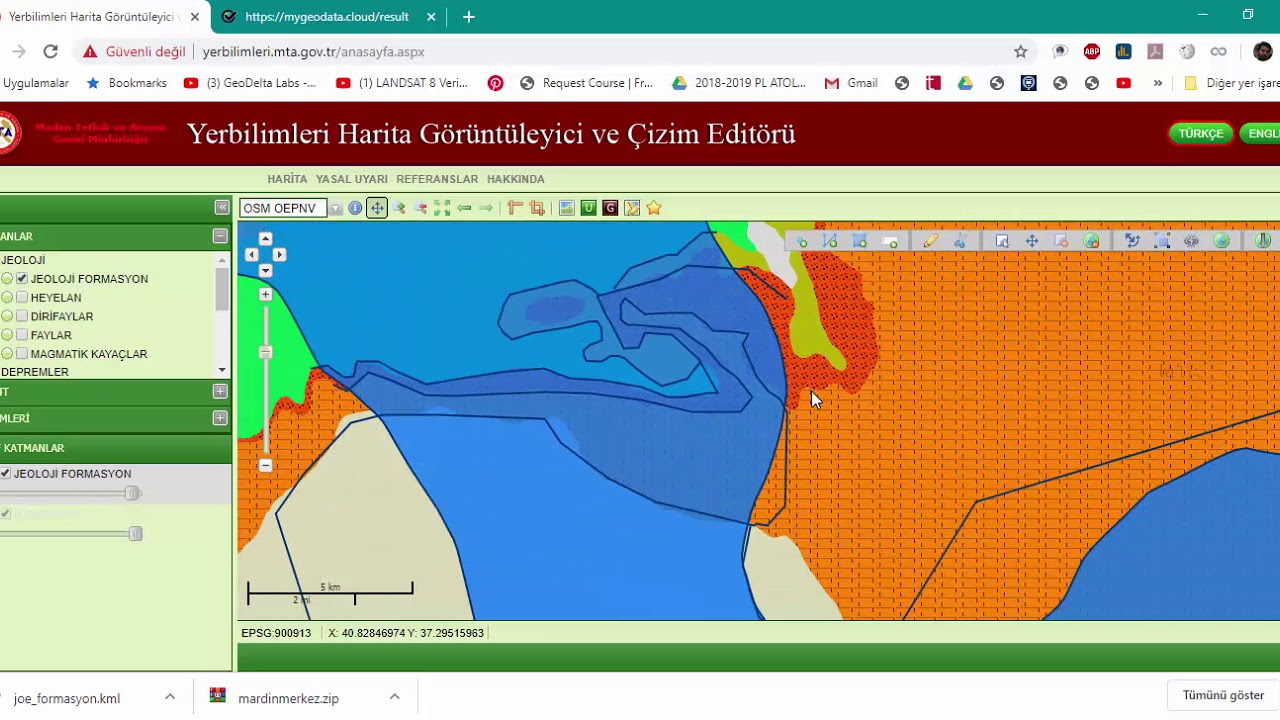Screen dimensions: 1280x720
Task: Click the rotate feature arrows tool
Action: point(1132,241)
